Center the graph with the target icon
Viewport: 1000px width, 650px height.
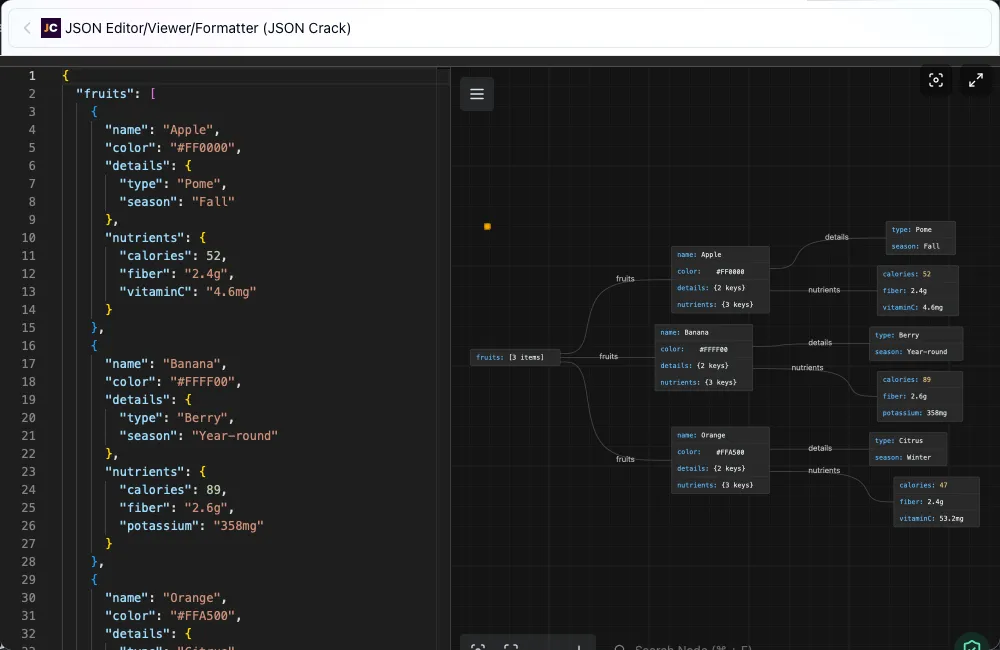point(478,646)
